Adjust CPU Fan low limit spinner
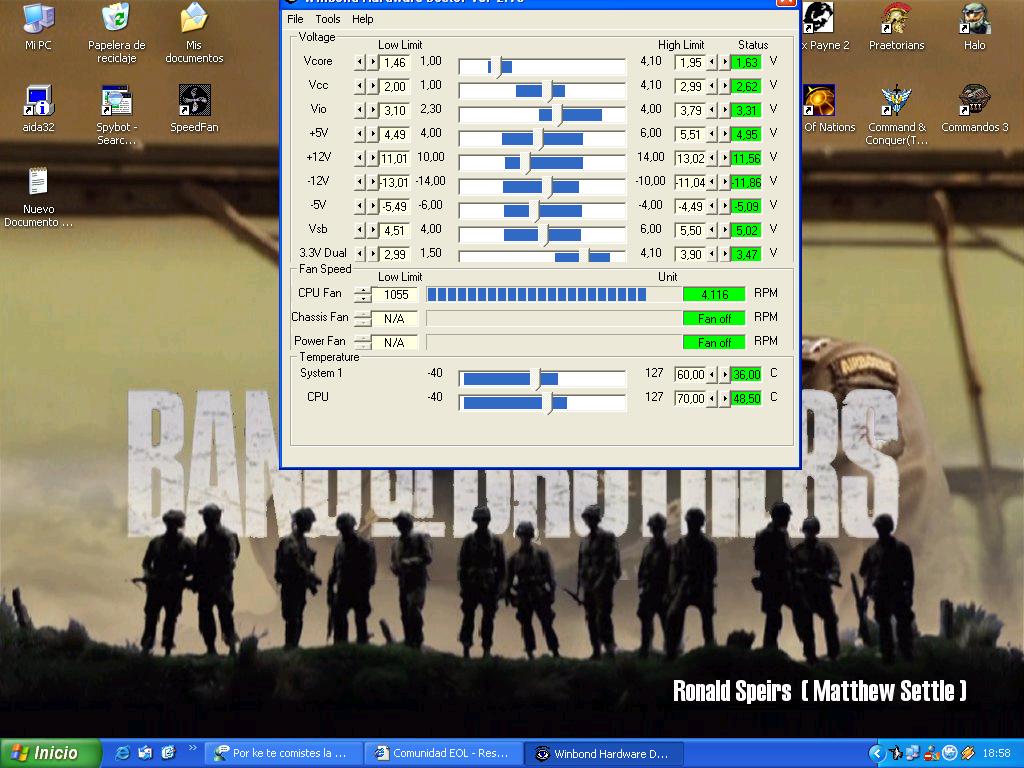Screen dimensions: 1024x768 (362, 295)
